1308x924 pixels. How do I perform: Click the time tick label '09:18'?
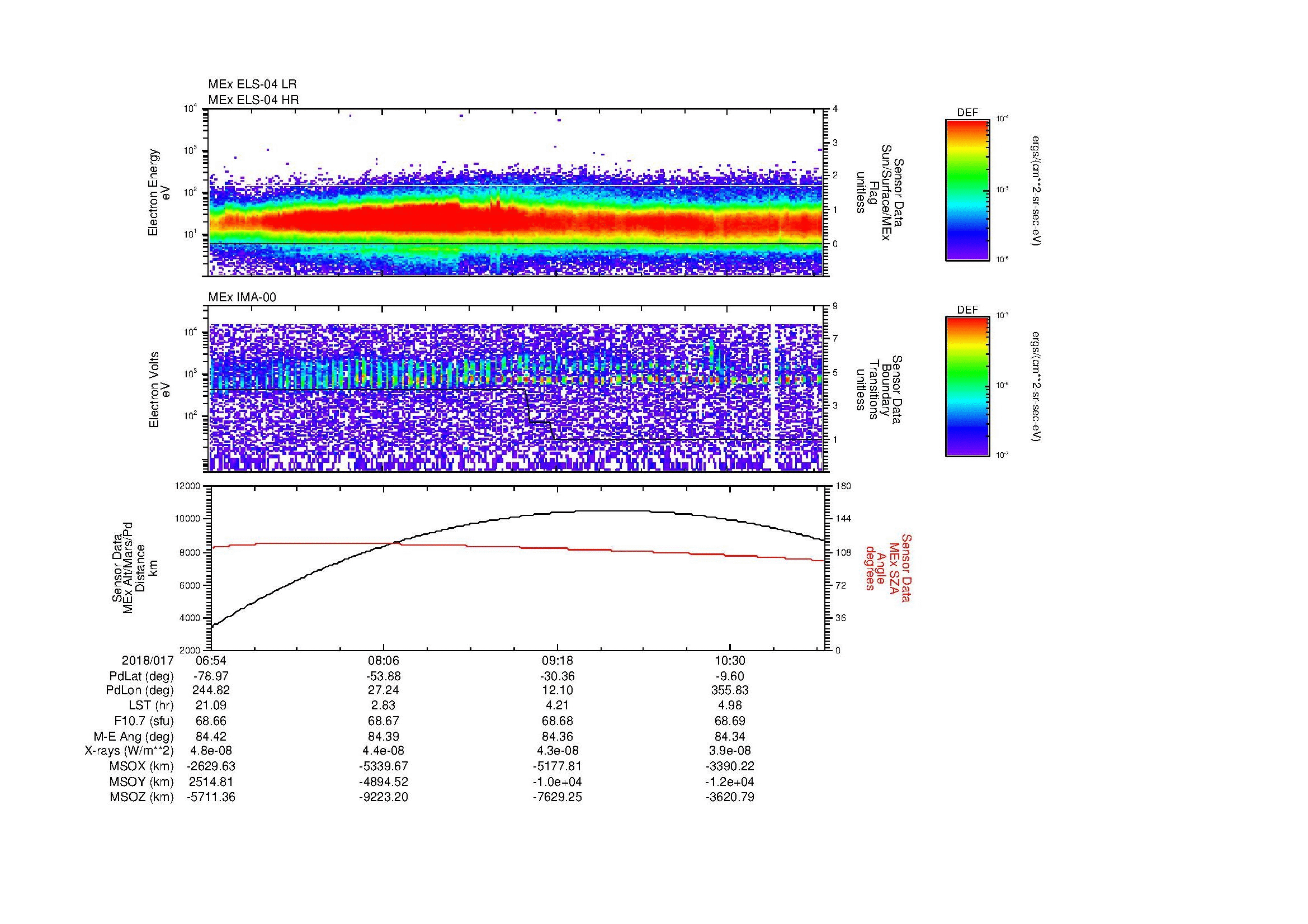point(557,661)
